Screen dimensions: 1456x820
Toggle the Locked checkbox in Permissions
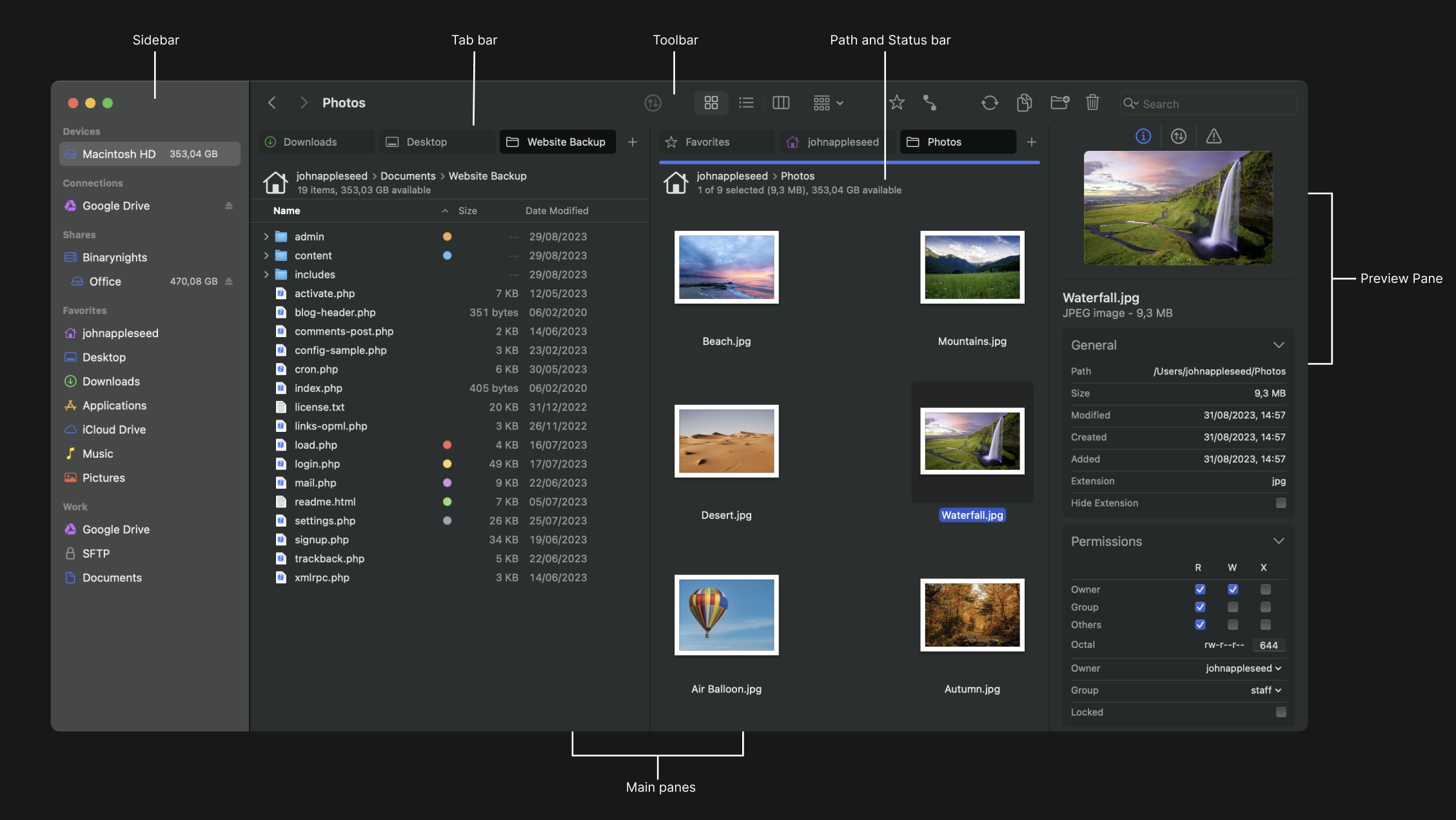(1281, 712)
